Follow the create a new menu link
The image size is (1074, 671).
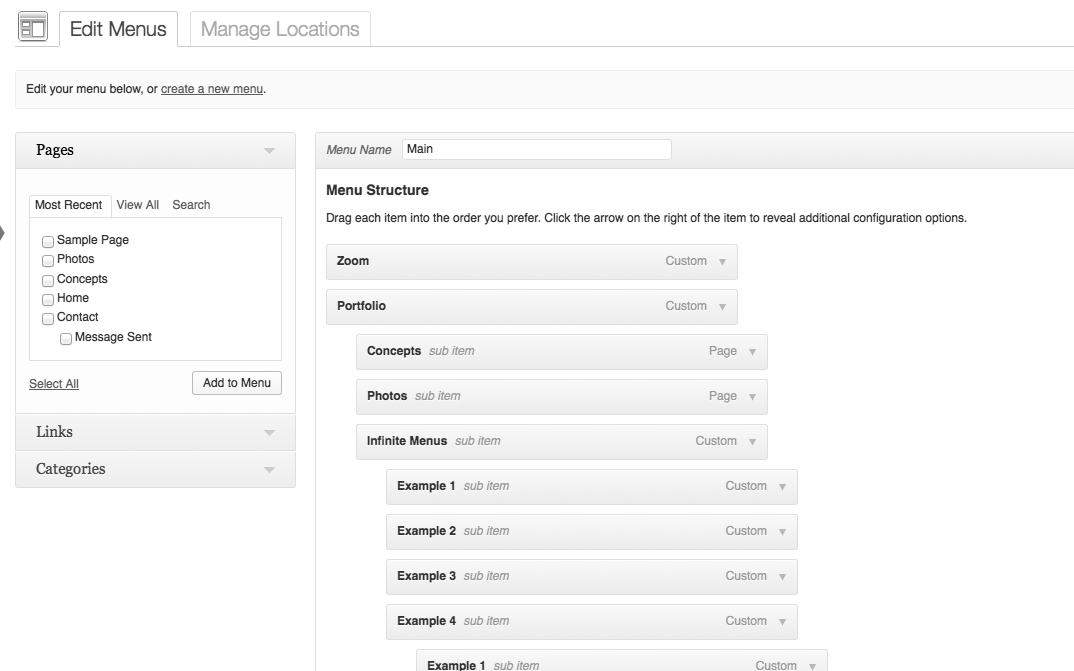pyautogui.click(x=212, y=89)
